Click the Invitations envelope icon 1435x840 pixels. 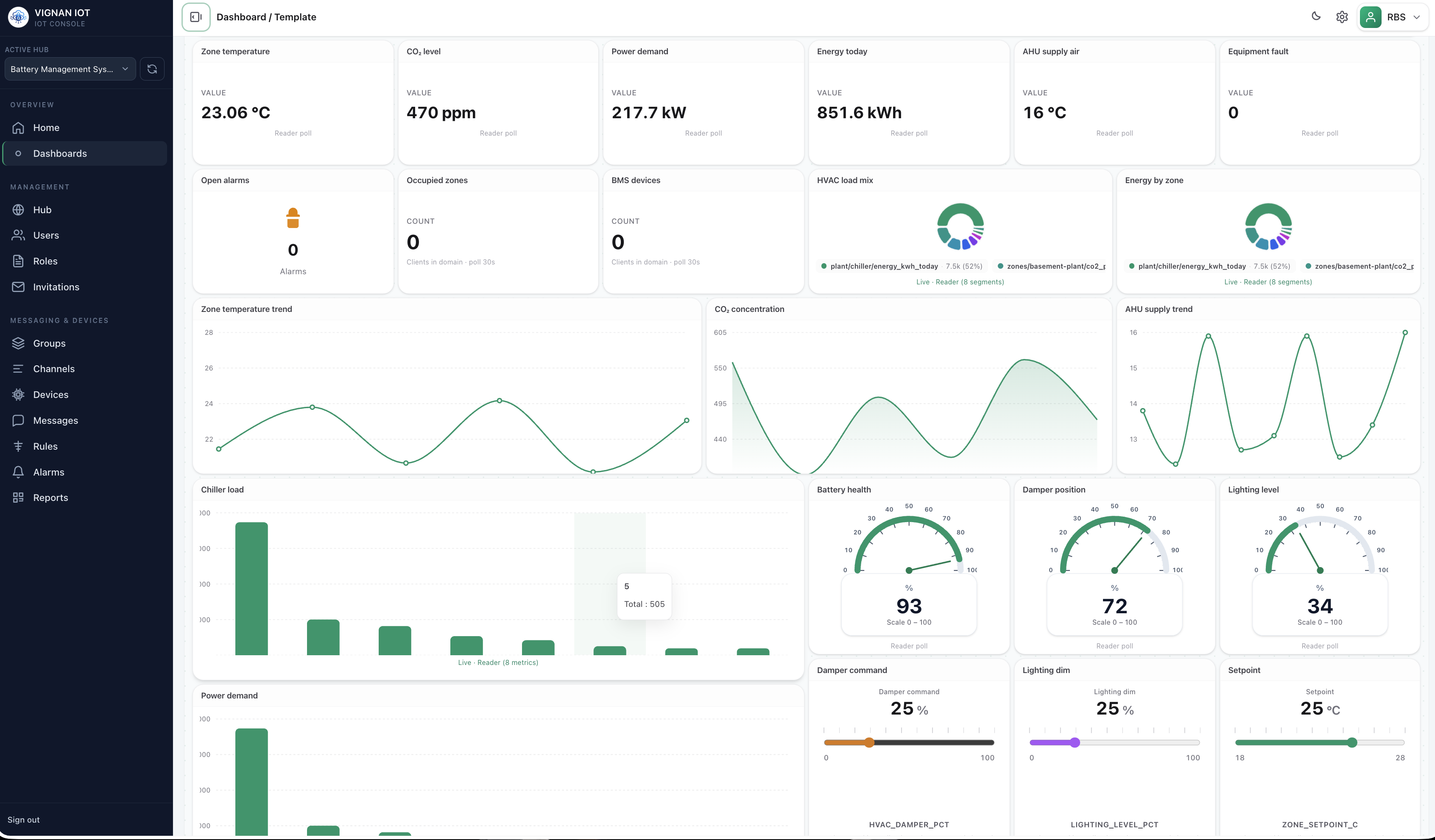point(18,287)
